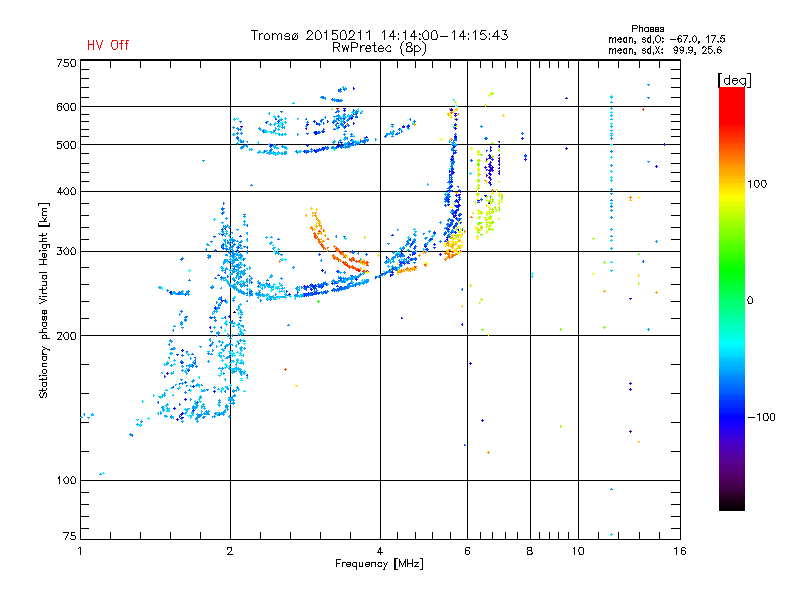Click the '-100' colorbar tick label
Image resolution: width=800 pixels, height=600 pixels.
point(761,417)
